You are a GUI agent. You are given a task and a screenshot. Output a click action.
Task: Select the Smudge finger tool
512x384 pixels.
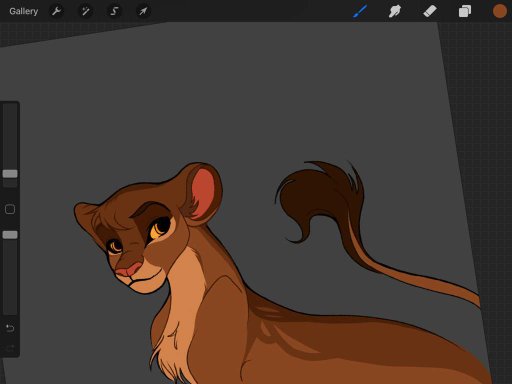[x=395, y=11]
